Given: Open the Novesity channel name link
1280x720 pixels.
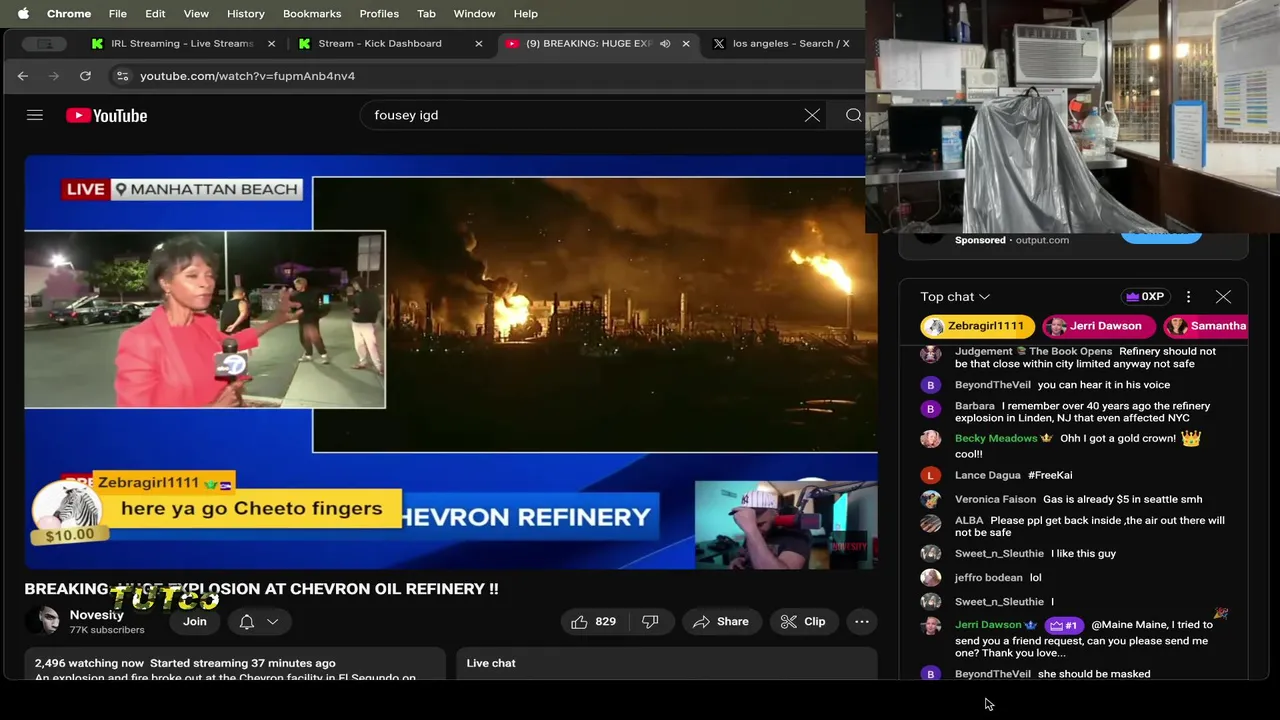Looking at the screenshot, I should pos(97,615).
